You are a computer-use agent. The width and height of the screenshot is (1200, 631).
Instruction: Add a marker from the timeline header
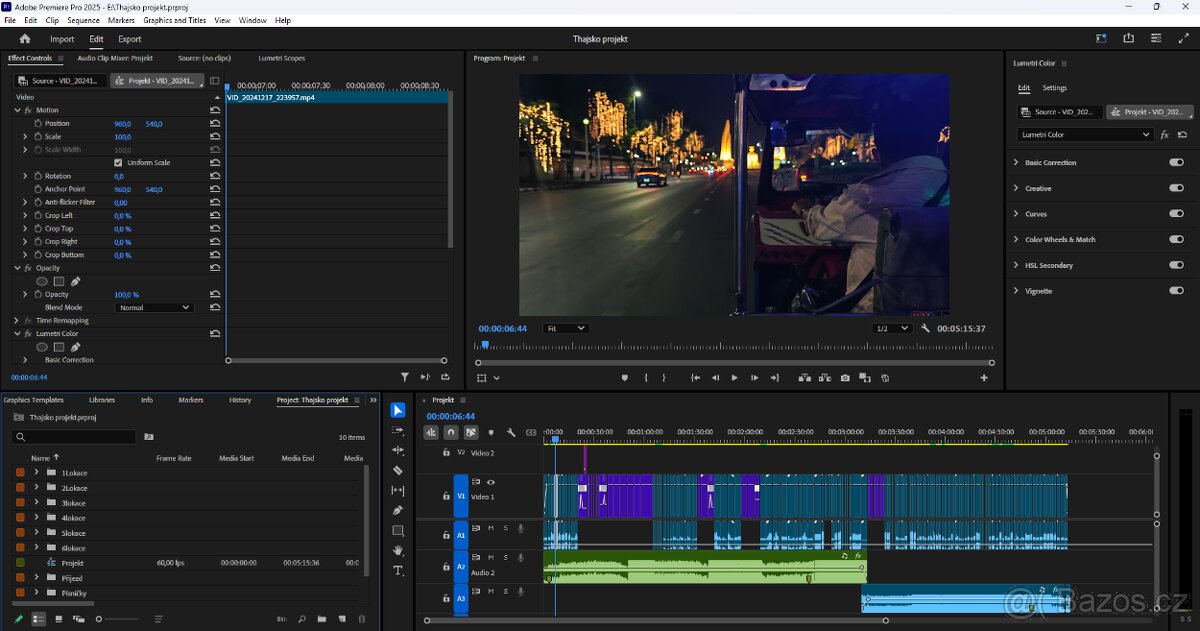[490, 433]
